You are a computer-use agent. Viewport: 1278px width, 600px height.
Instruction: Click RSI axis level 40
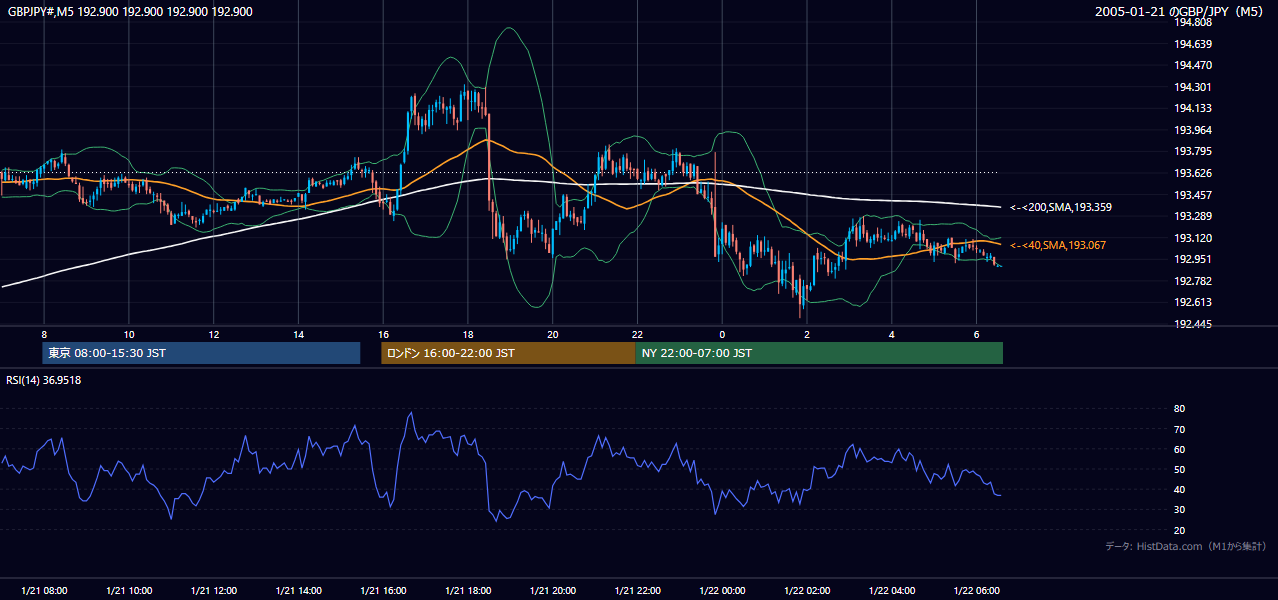coord(1179,490)
